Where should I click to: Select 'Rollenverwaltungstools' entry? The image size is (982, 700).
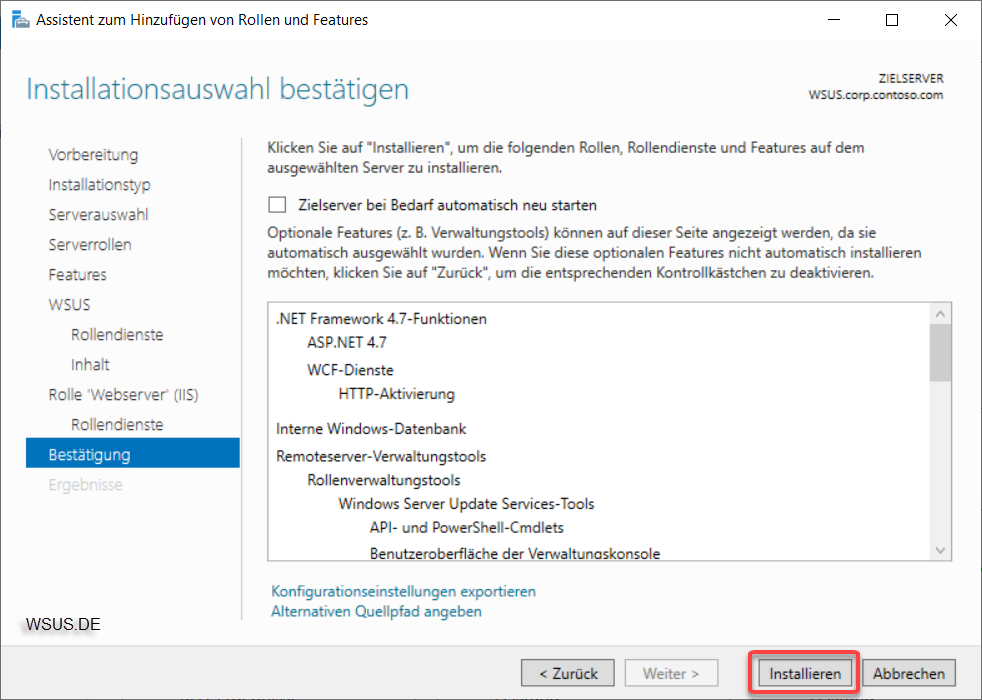pos(384,480)
